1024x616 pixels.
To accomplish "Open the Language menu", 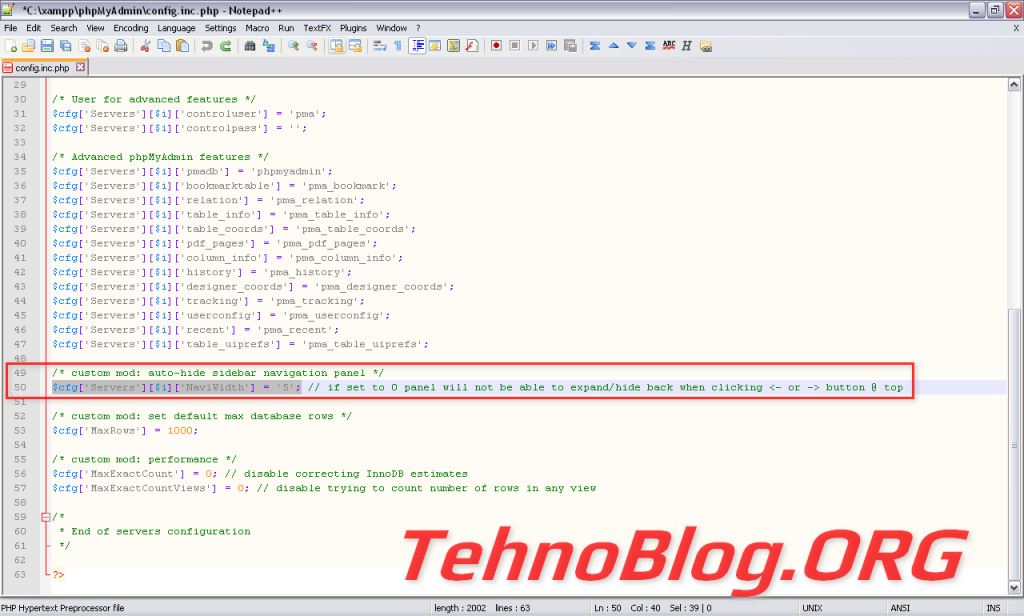I will click(x=176, y=28).
